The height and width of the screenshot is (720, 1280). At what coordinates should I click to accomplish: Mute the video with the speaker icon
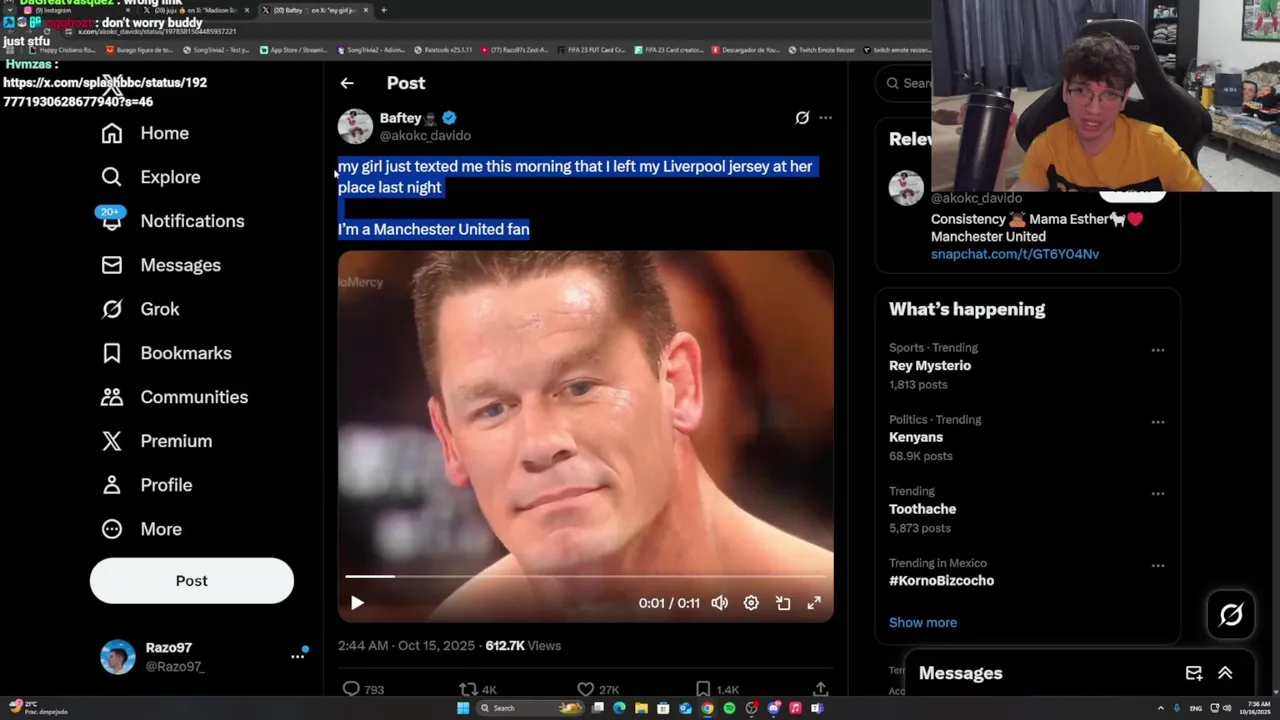coord(719,603)
